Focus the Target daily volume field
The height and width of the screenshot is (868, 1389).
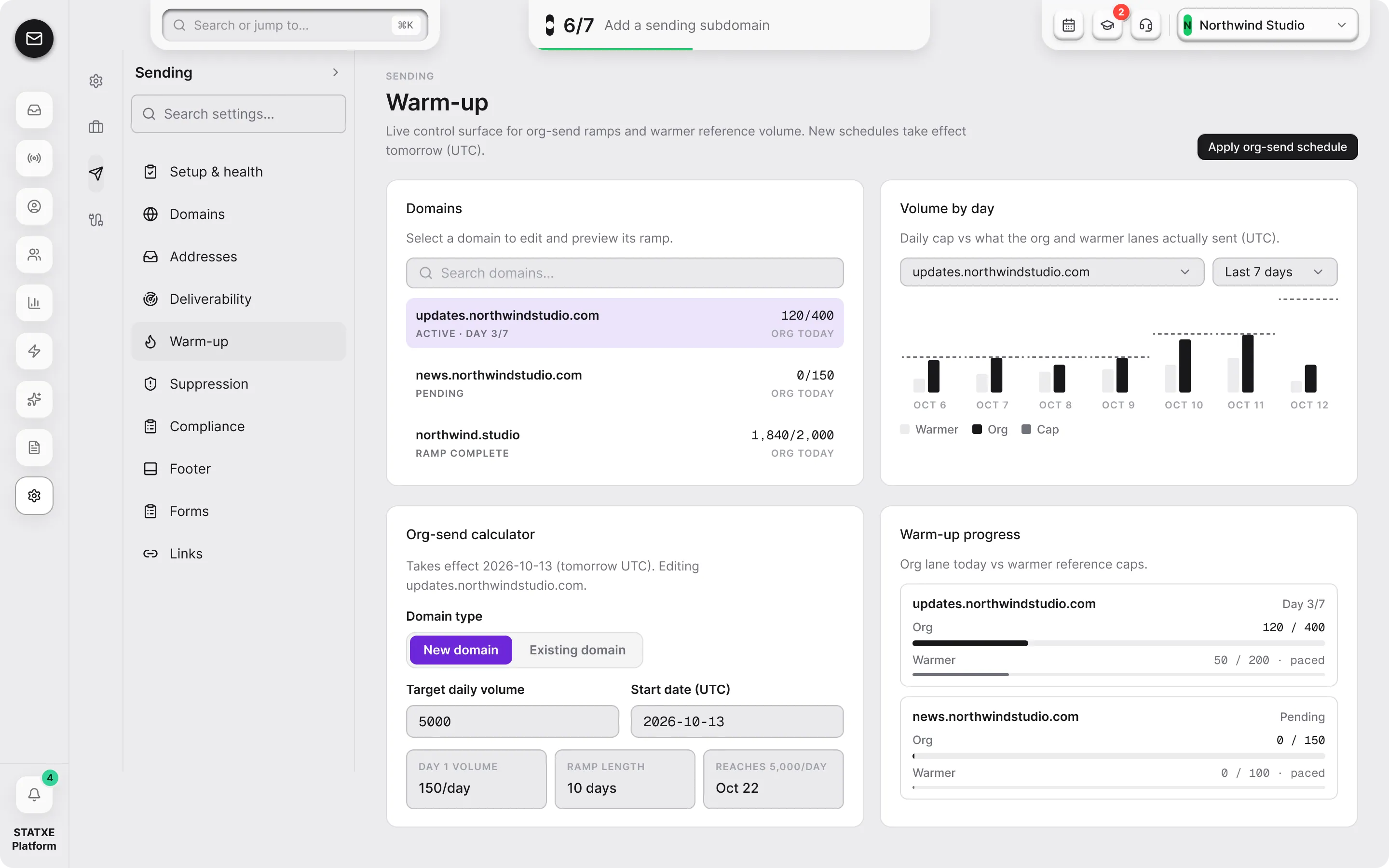(512, 721)
